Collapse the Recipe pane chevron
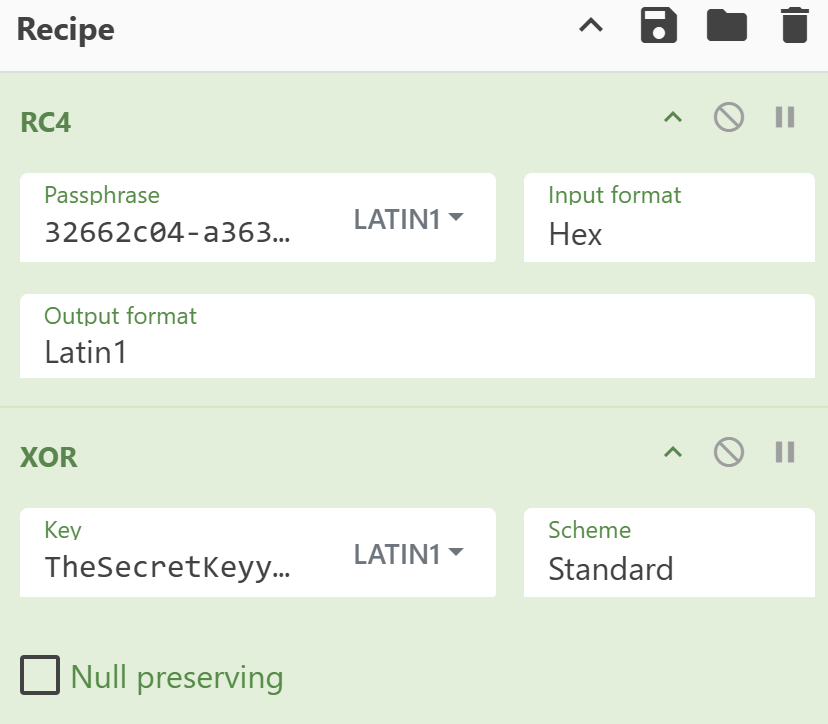The width and height of the screenshot is (828, 724). tap(592, 26)
